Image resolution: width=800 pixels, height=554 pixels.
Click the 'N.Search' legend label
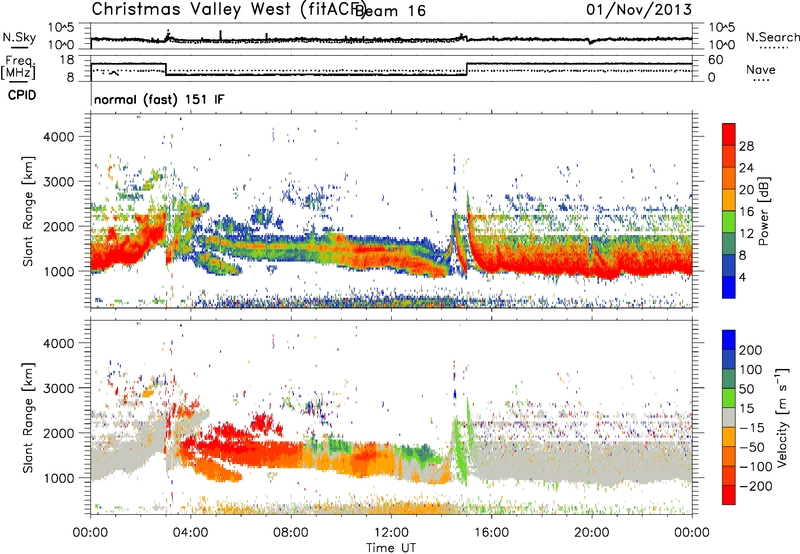tap(772, 37)
